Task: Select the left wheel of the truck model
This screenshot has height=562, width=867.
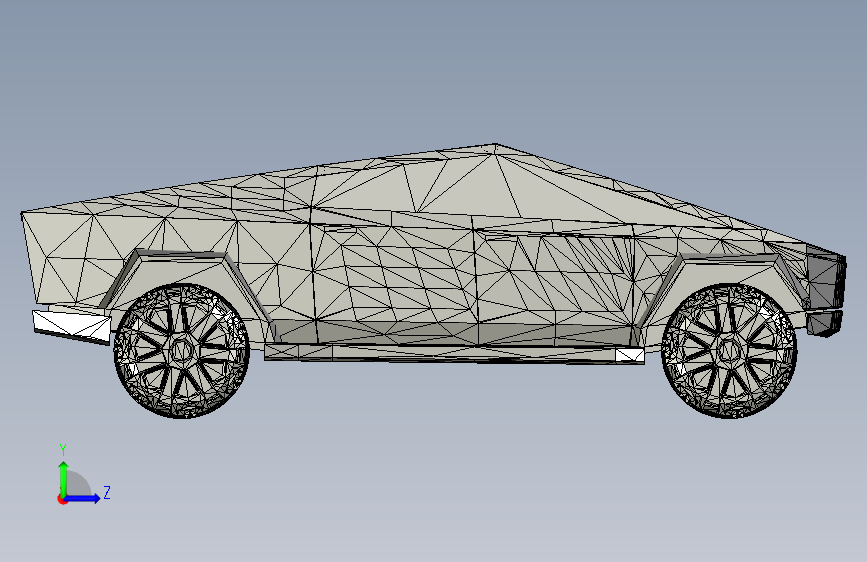Action: pos(181,351)
